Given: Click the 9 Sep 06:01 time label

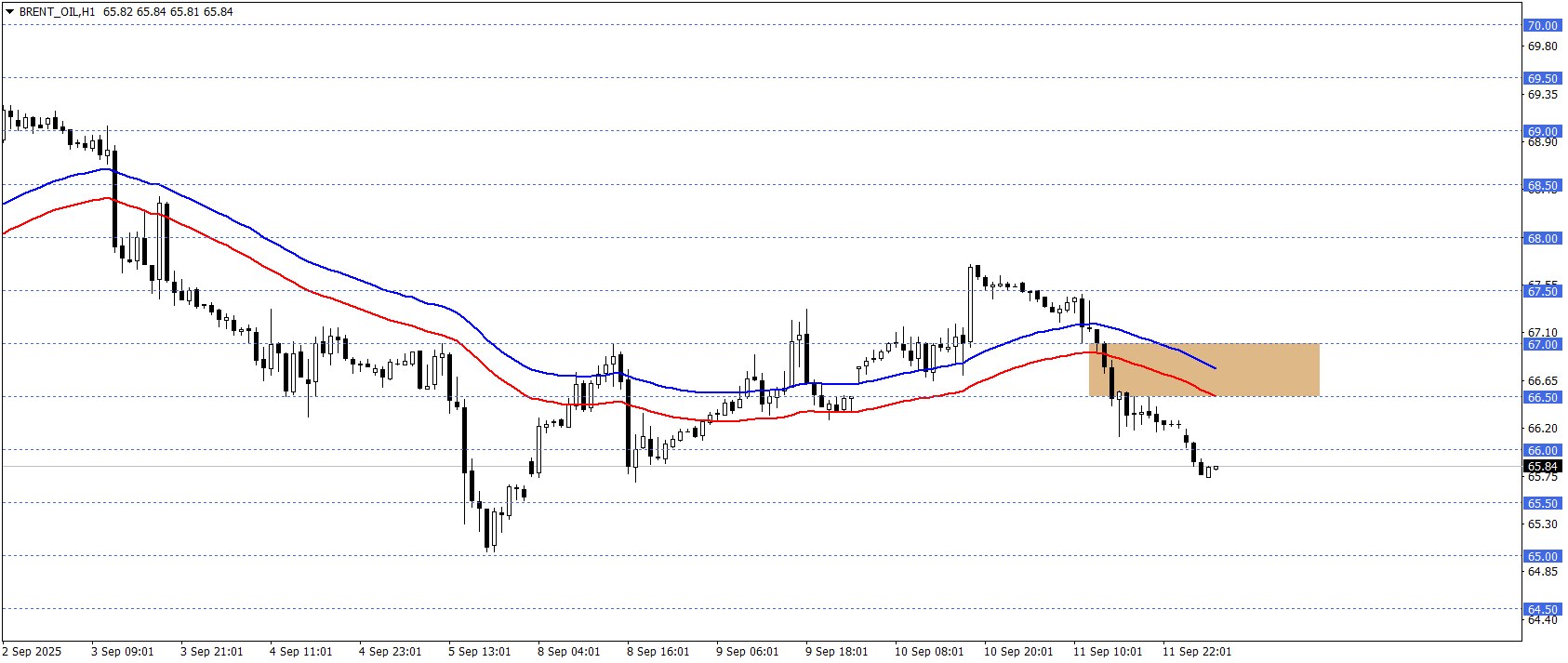Looking at the screenshot, I should click(x=748, y=651).
